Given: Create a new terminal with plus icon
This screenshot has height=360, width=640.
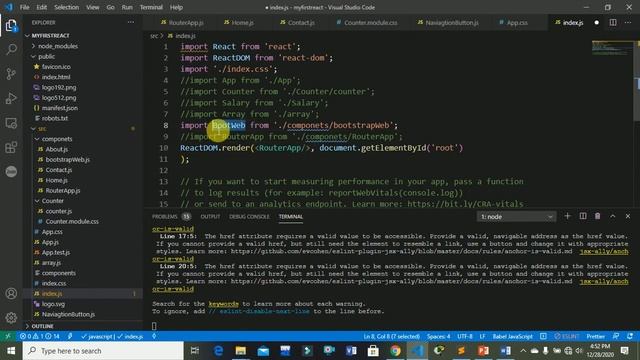Looking at the screenshot, I should [x=567, y=216].
